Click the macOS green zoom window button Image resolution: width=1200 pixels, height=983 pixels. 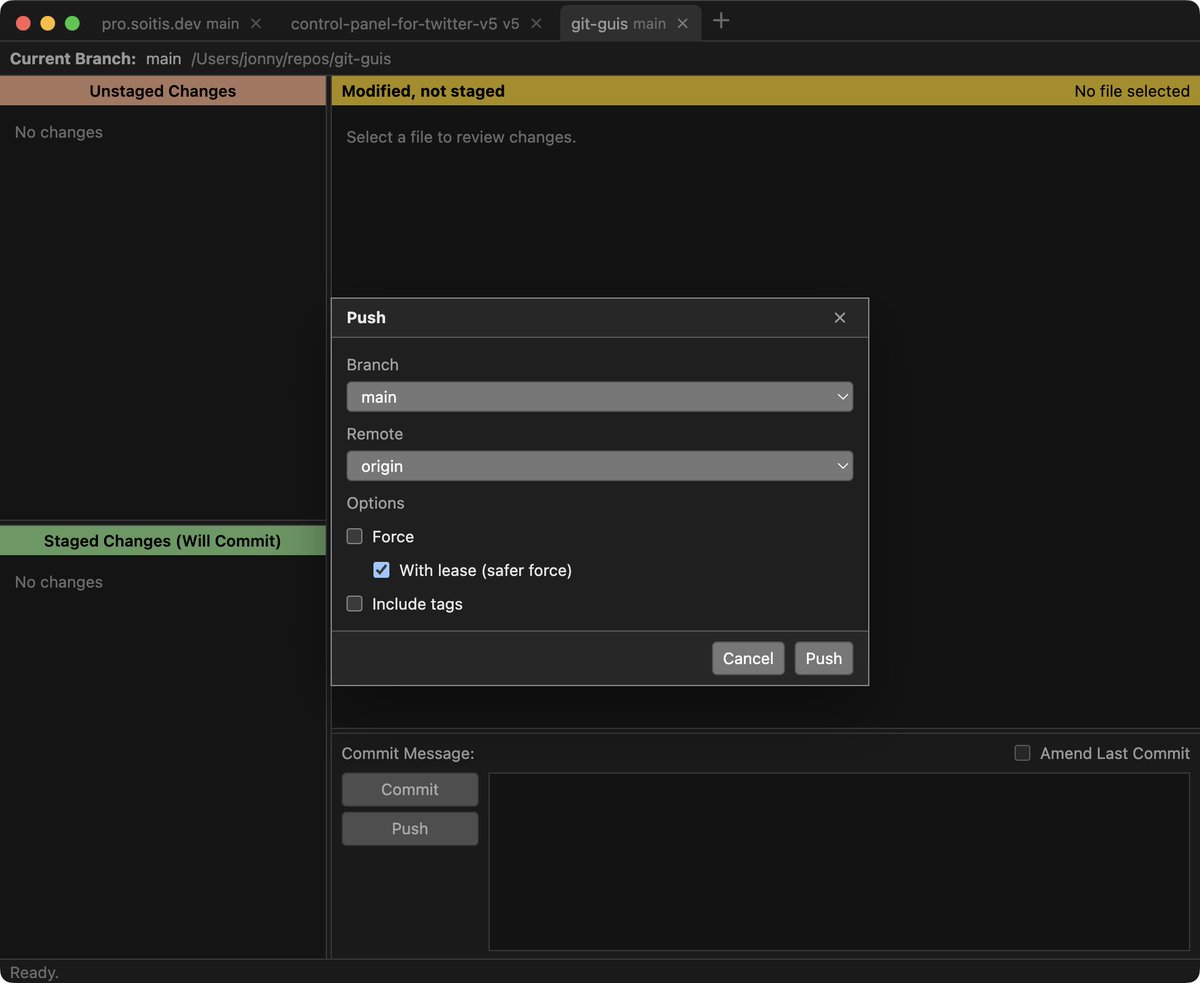pyautogui.click(x=72, y=23)
